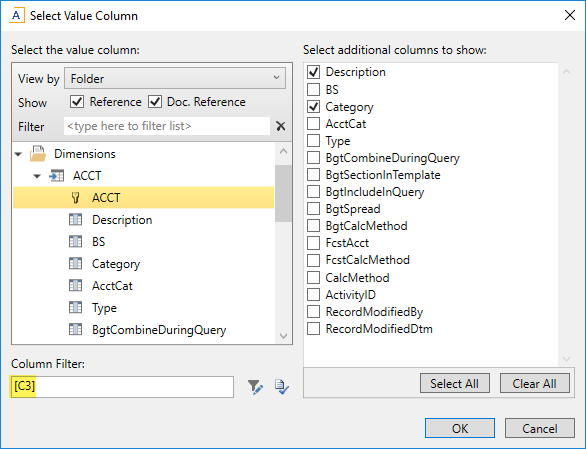The image size is (586, 449).
Task: Click the Dimensions folder icon
Action: coord(38,154)
